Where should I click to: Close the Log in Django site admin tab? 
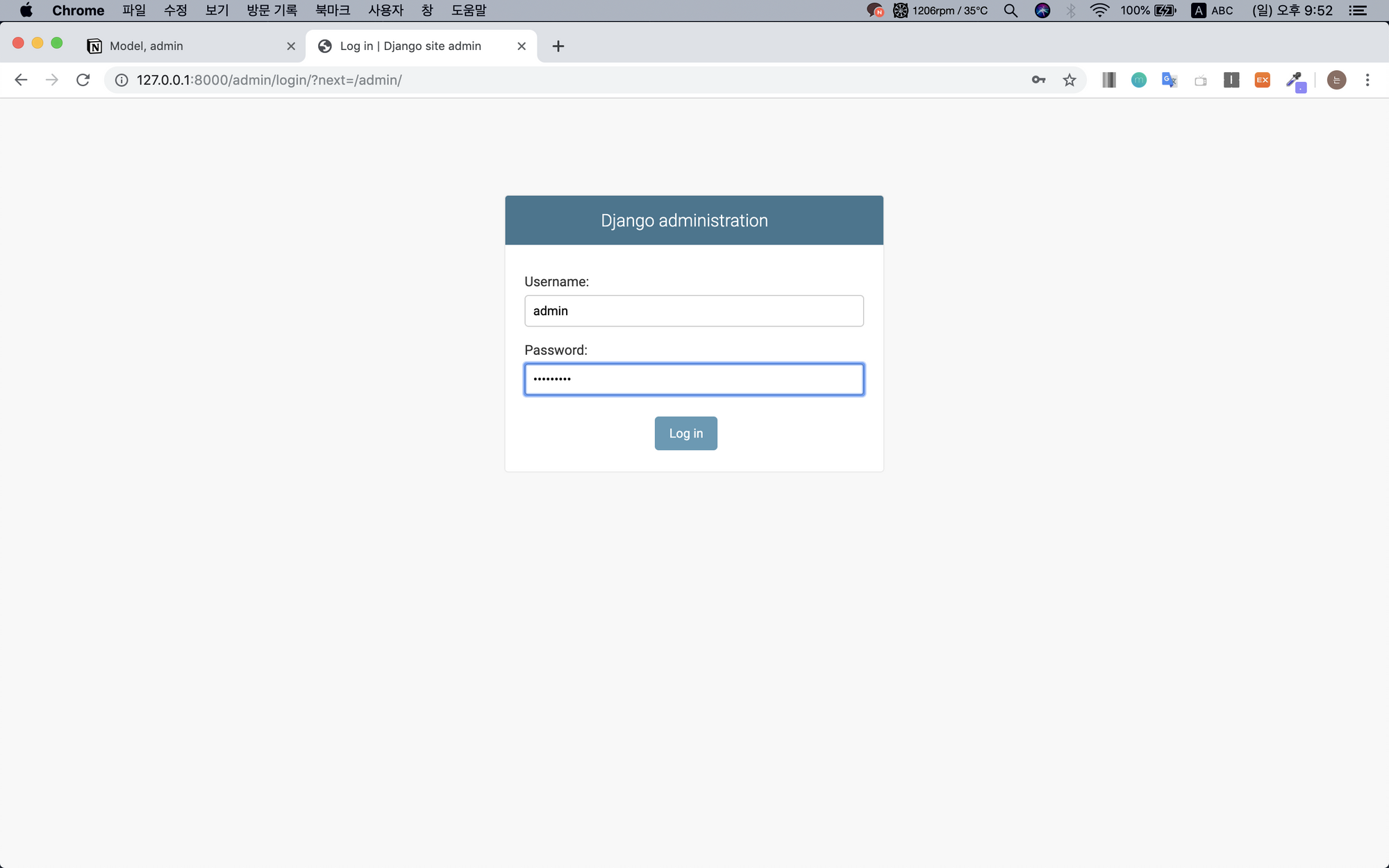coord(522,46)
